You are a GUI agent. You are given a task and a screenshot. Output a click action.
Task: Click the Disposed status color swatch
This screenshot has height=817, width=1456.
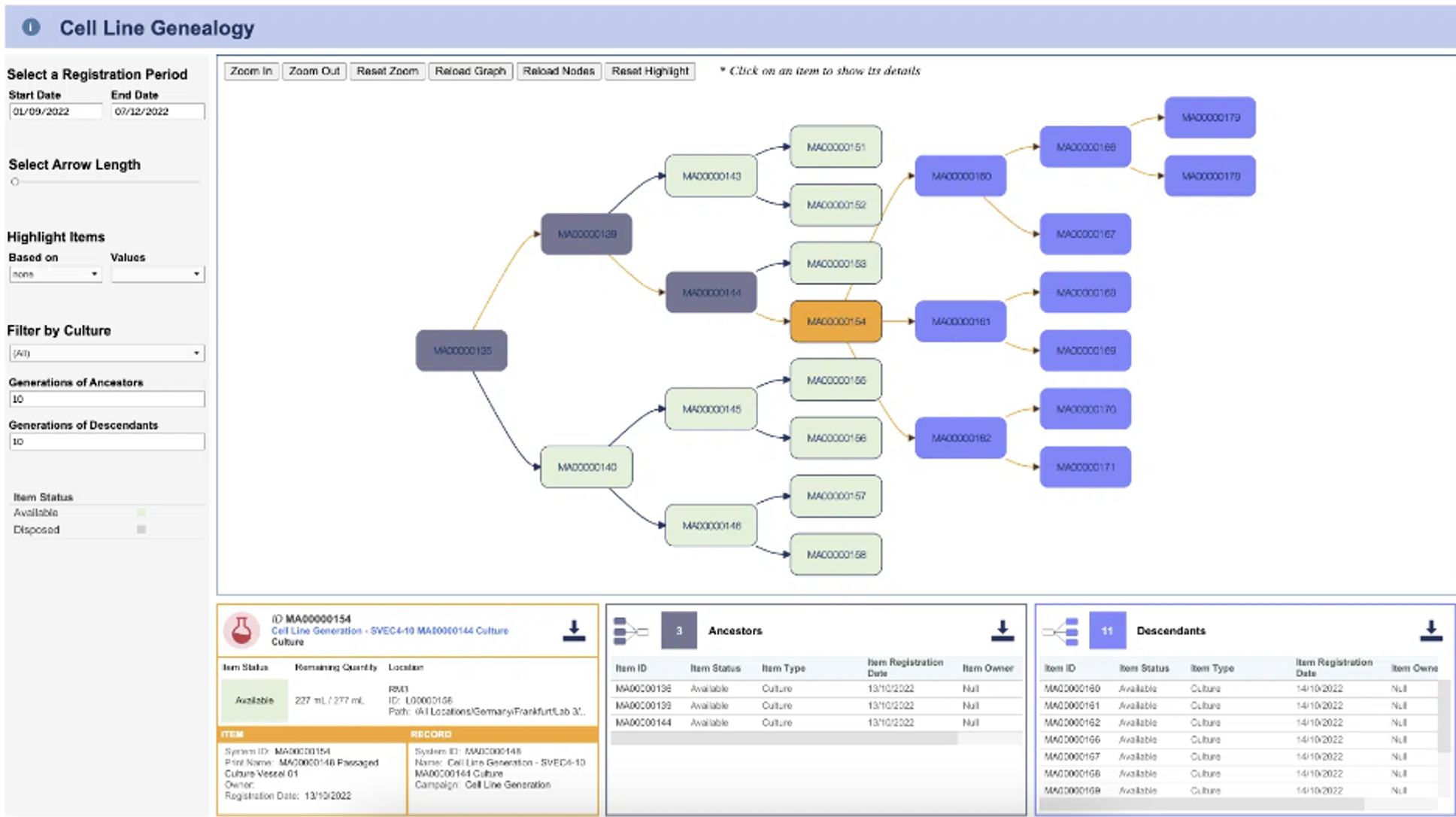coord(141,530)
